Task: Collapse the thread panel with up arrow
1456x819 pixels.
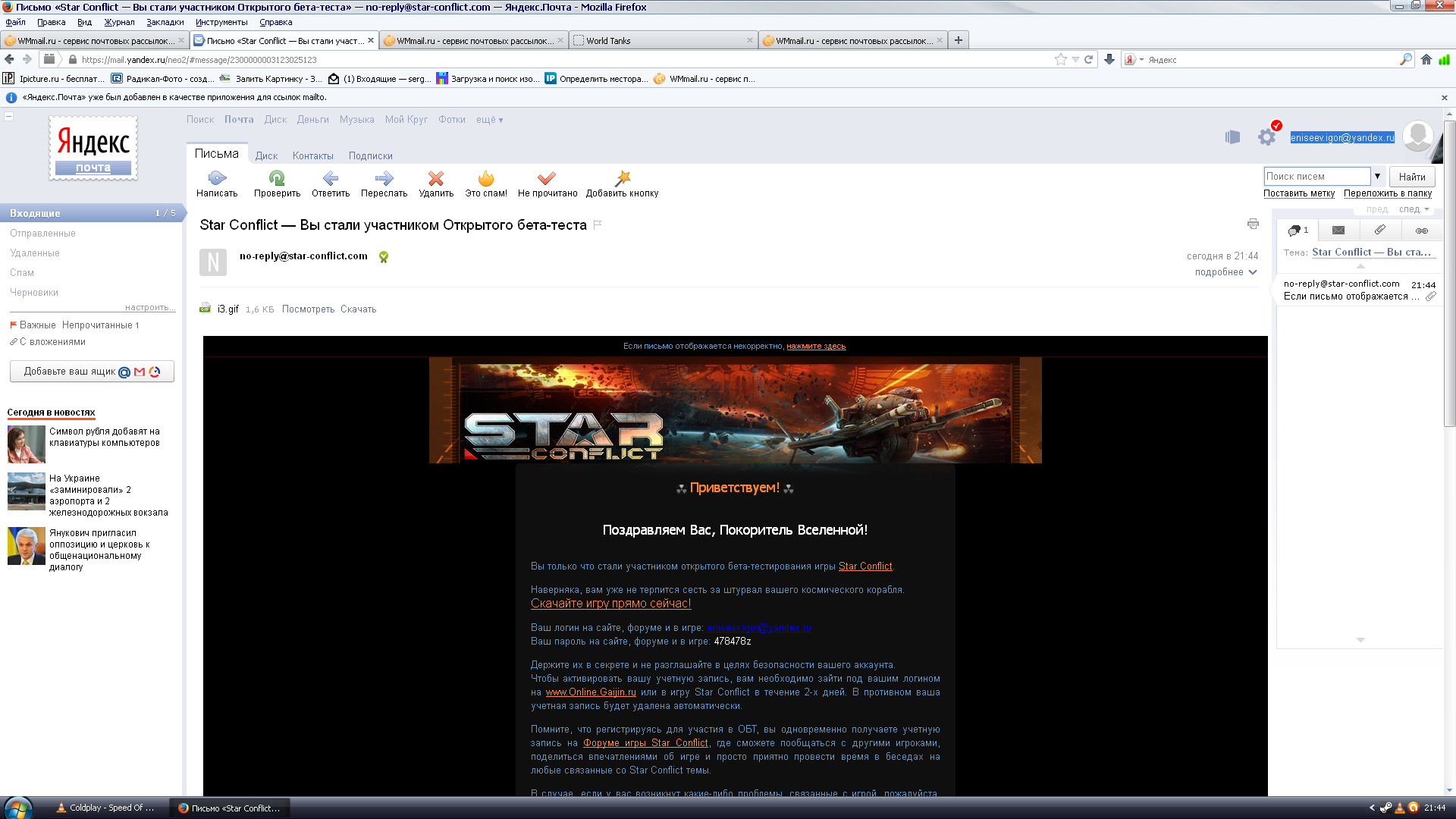Action: click(1360, 266)
